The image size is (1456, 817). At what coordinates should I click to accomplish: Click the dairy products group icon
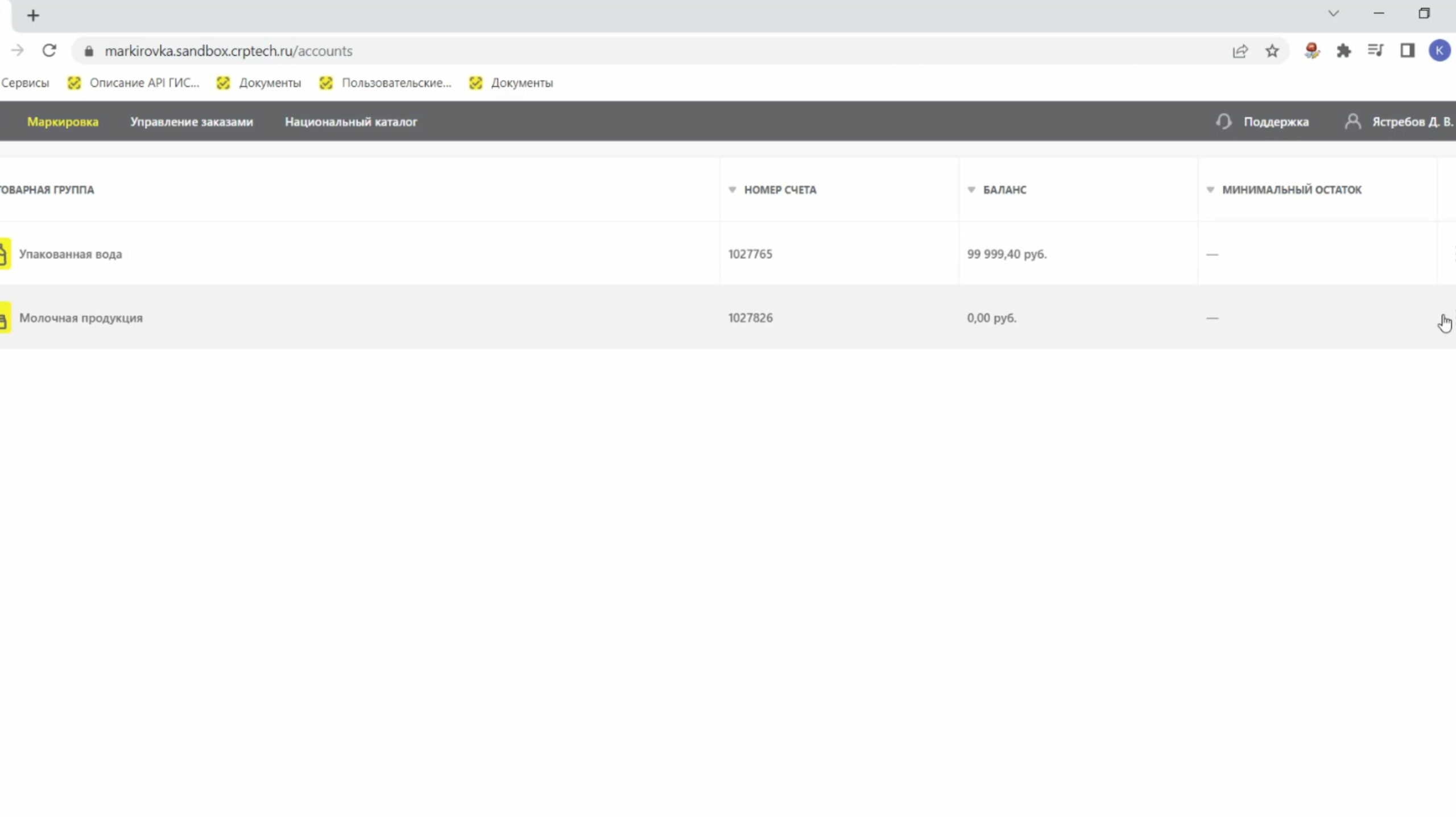[5, 317]
